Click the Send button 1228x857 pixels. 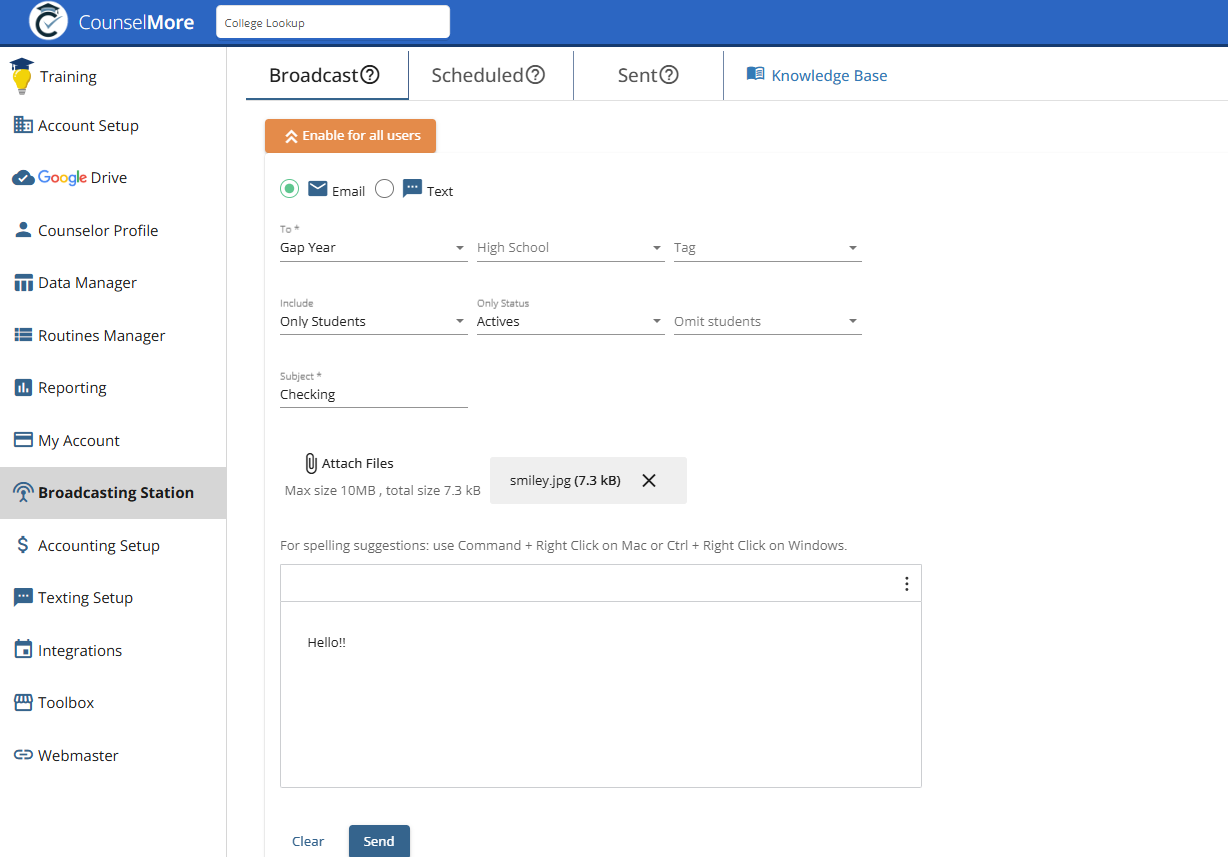point(379,841)
